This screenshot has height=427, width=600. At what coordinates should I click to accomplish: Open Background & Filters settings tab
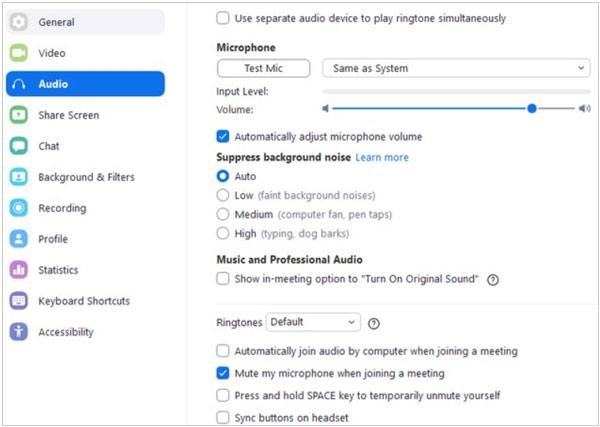(85, 177)
